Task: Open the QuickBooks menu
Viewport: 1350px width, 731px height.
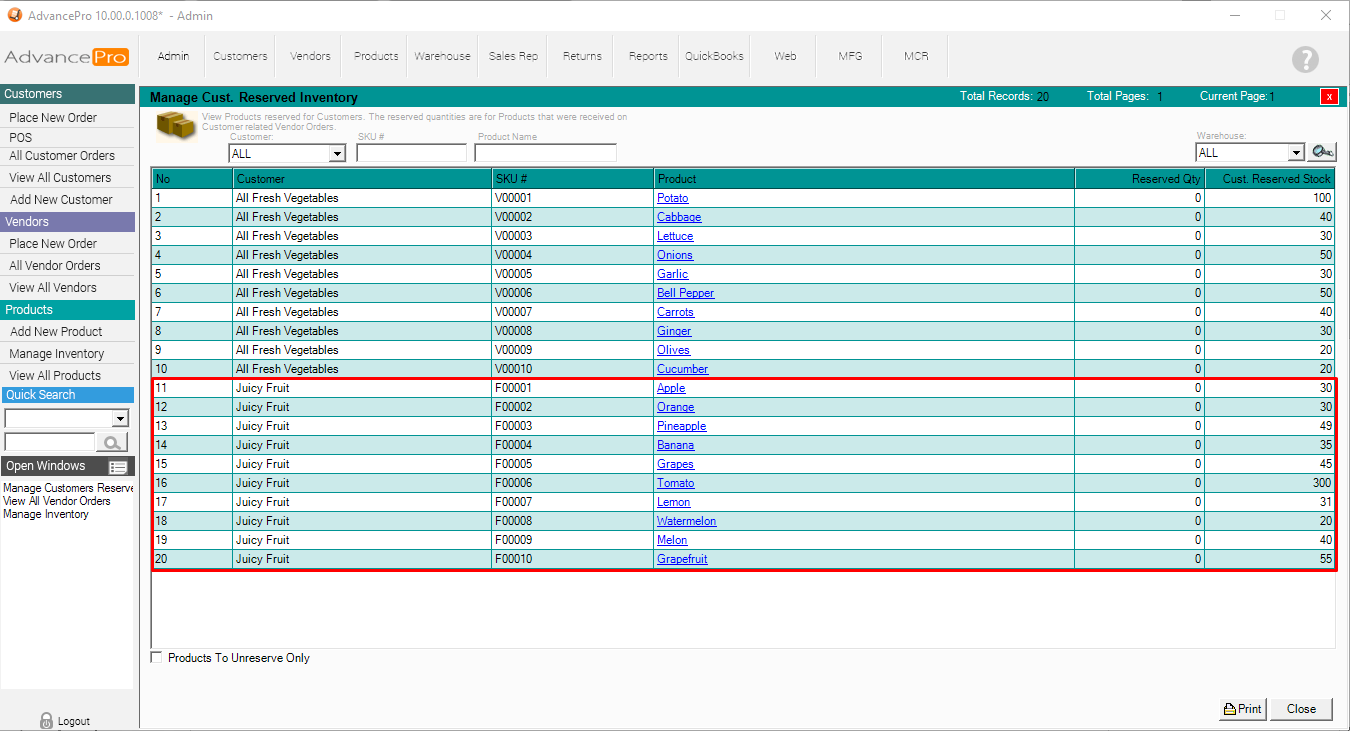Action: 714,56
